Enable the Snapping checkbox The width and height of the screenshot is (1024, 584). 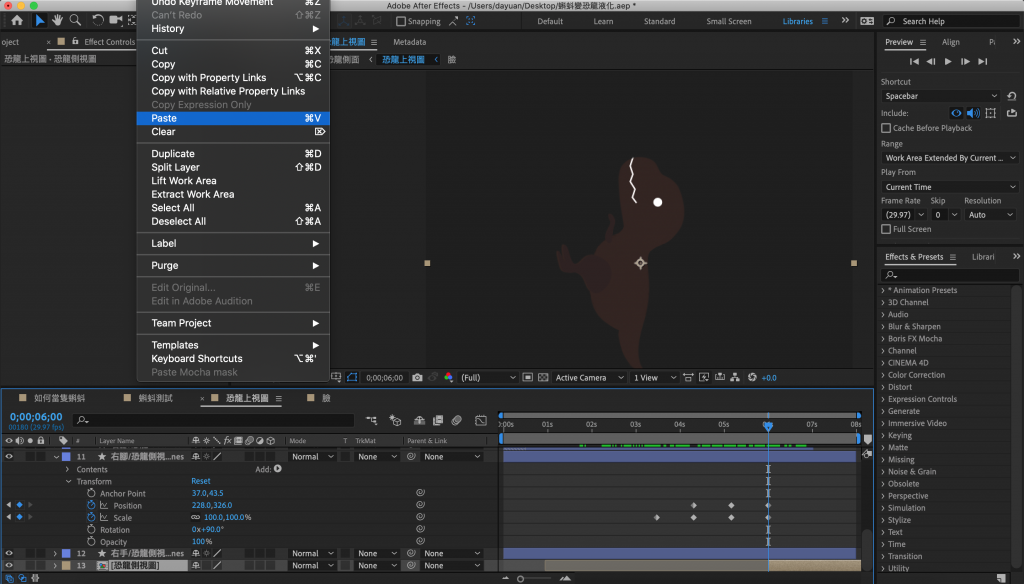401,22
